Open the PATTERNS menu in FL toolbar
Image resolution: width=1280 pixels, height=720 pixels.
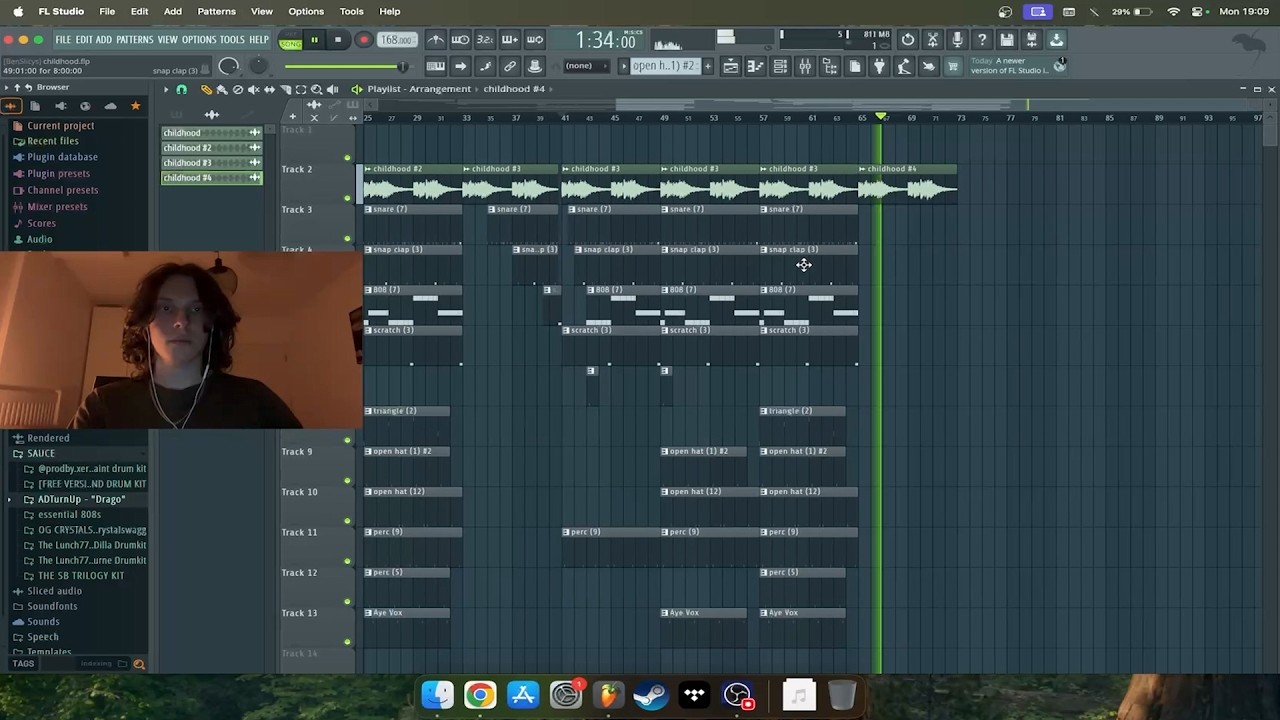[135, 40]
